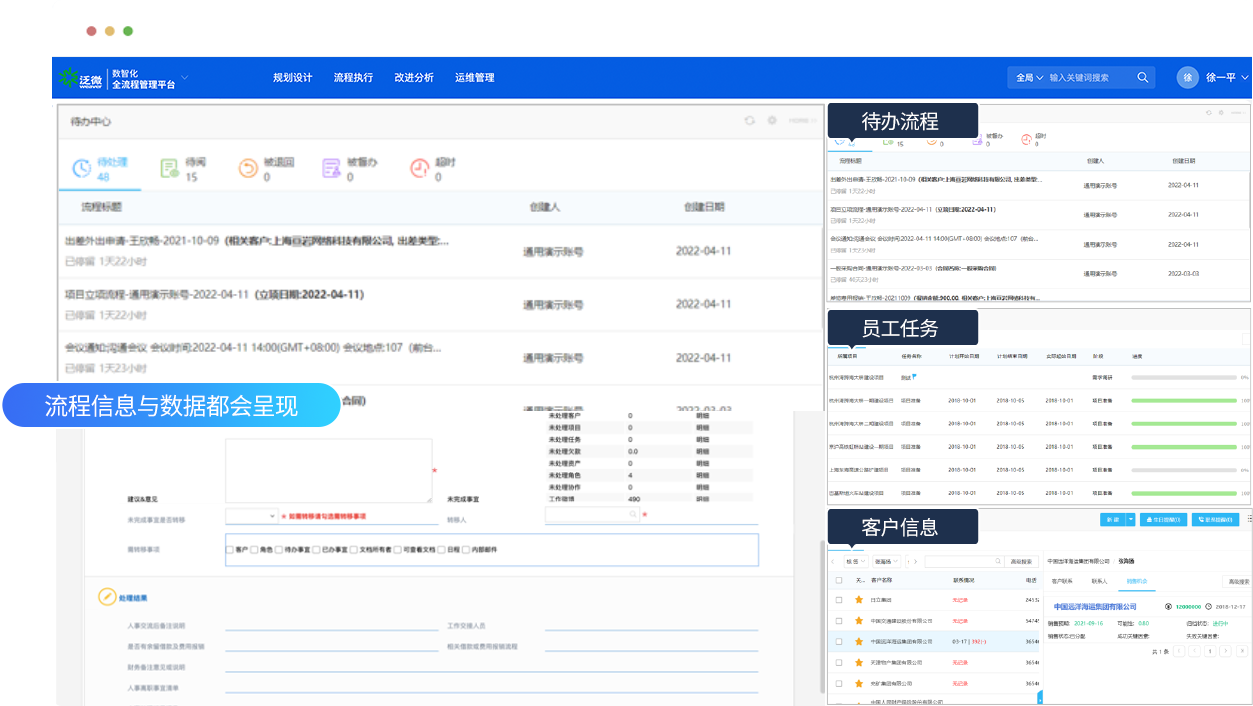Click the refresh icon in 待办中心 header
The image size is (1253, 706).
[749, 121]
